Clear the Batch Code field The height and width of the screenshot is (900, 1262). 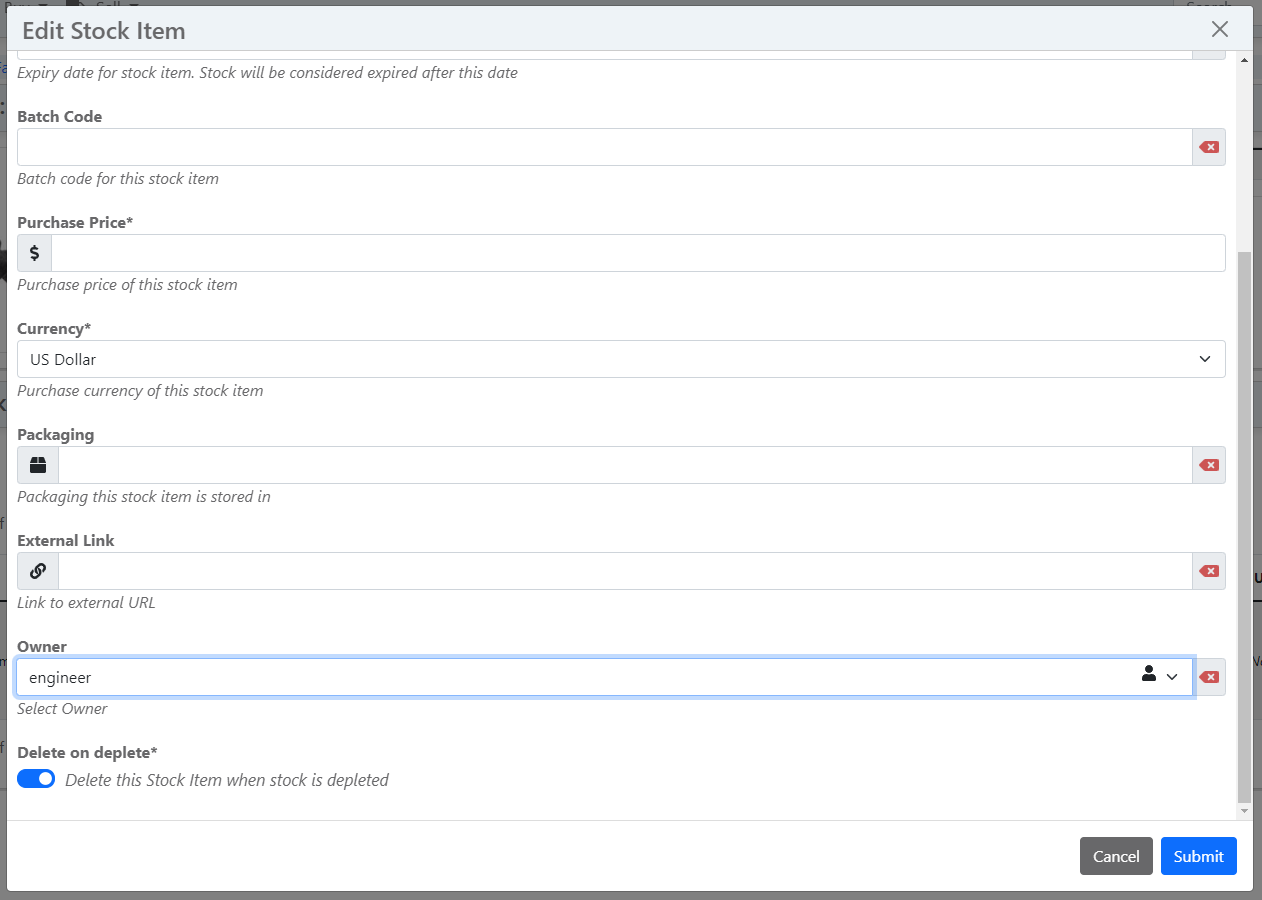(1208, 147)
